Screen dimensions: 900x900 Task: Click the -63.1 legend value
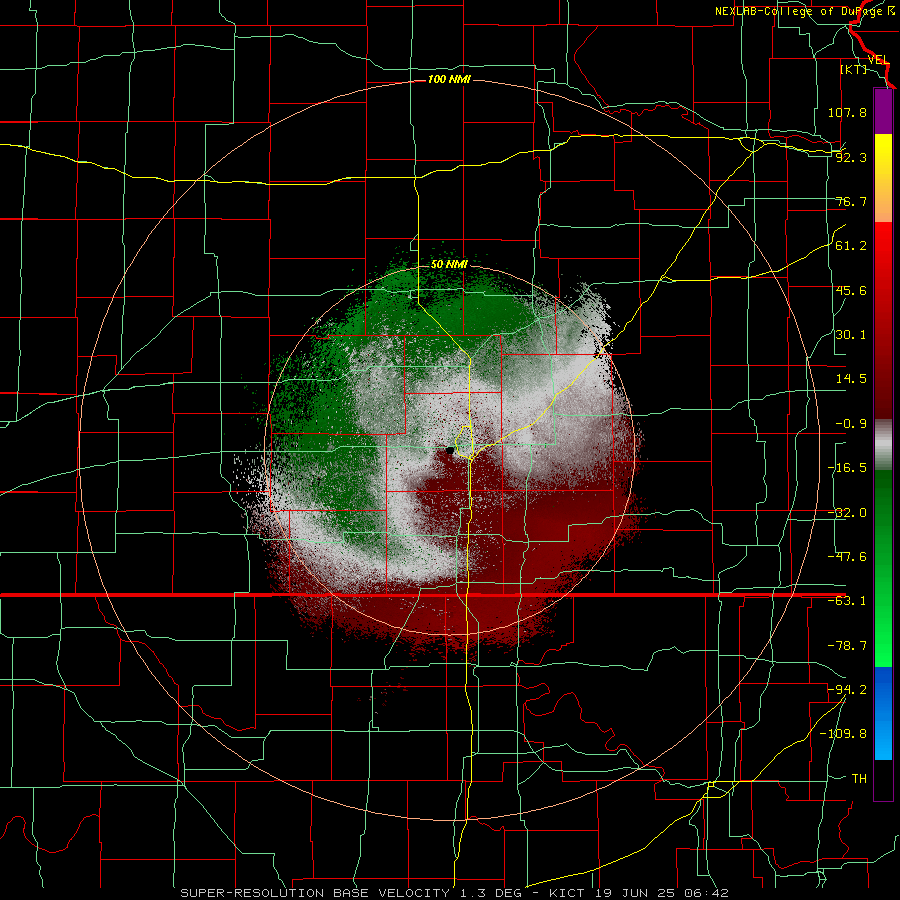point(847,601)
